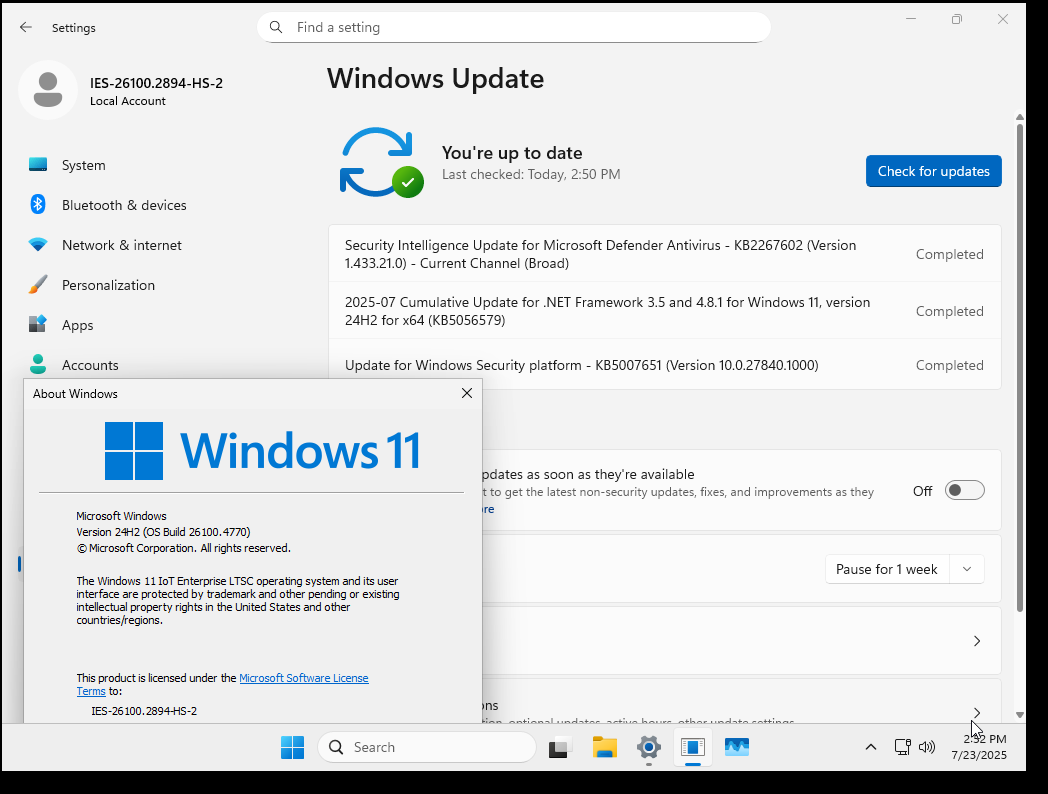Click the active About Windows taskbar icon
The image size is (1048, 794).
693,747
